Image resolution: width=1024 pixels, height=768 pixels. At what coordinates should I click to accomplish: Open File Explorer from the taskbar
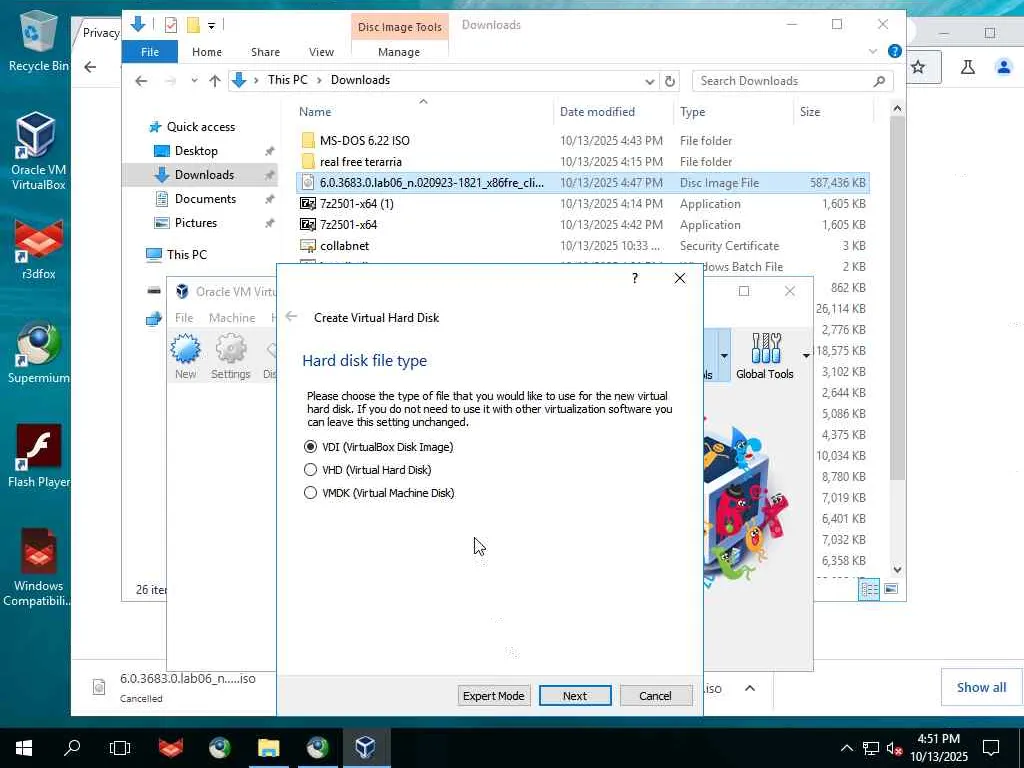click(268, 748)
